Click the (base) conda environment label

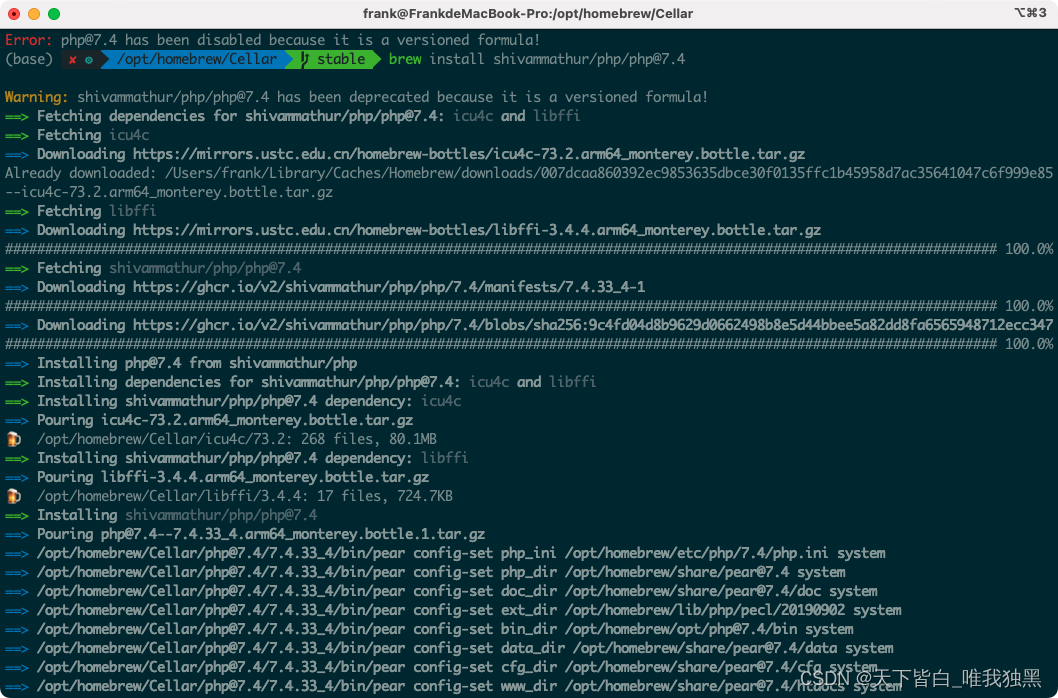click(29, 59)
